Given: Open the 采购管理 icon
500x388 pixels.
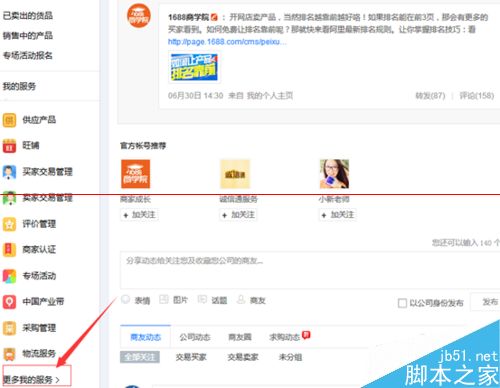Looking at the screenshot, I should click(9, 328).
